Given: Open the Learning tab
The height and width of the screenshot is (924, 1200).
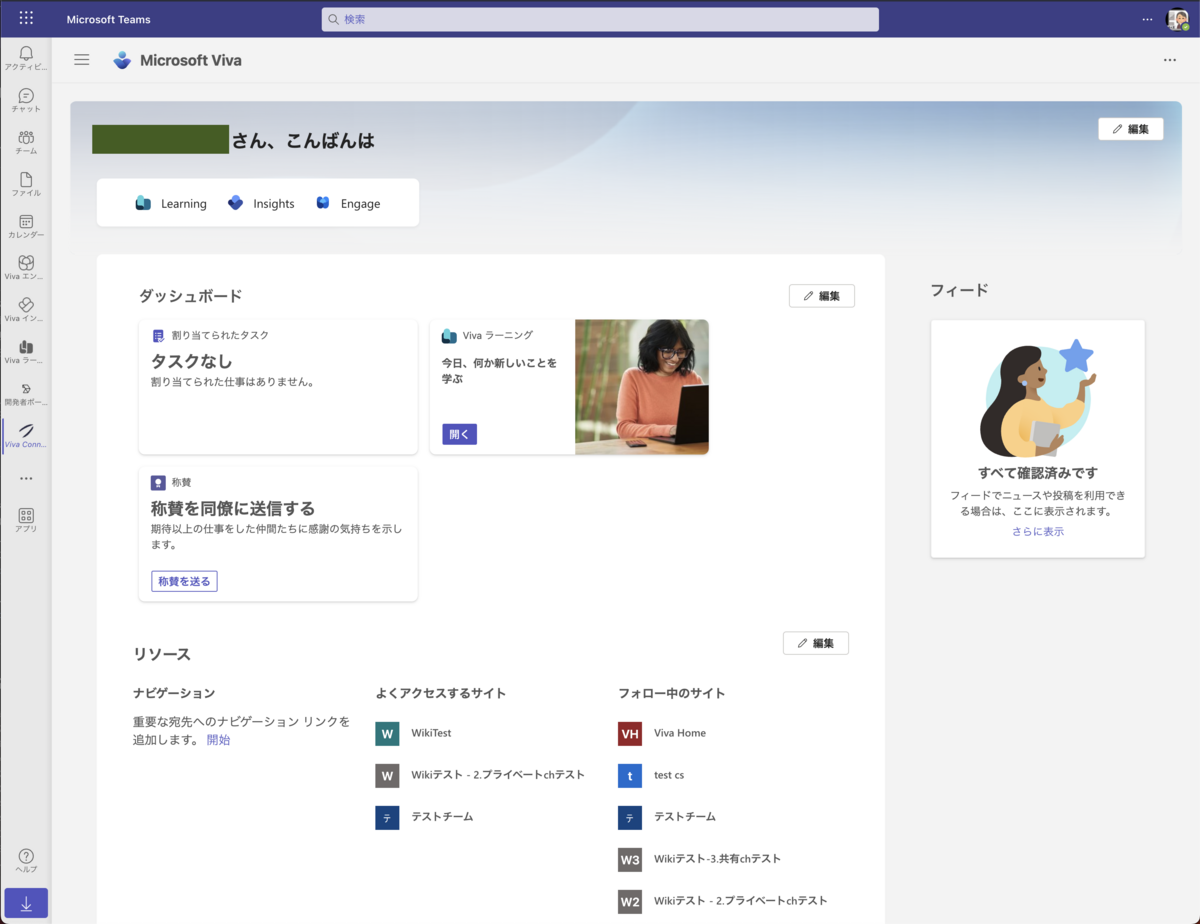Looking at the screenshot, I should coord(171,204).
